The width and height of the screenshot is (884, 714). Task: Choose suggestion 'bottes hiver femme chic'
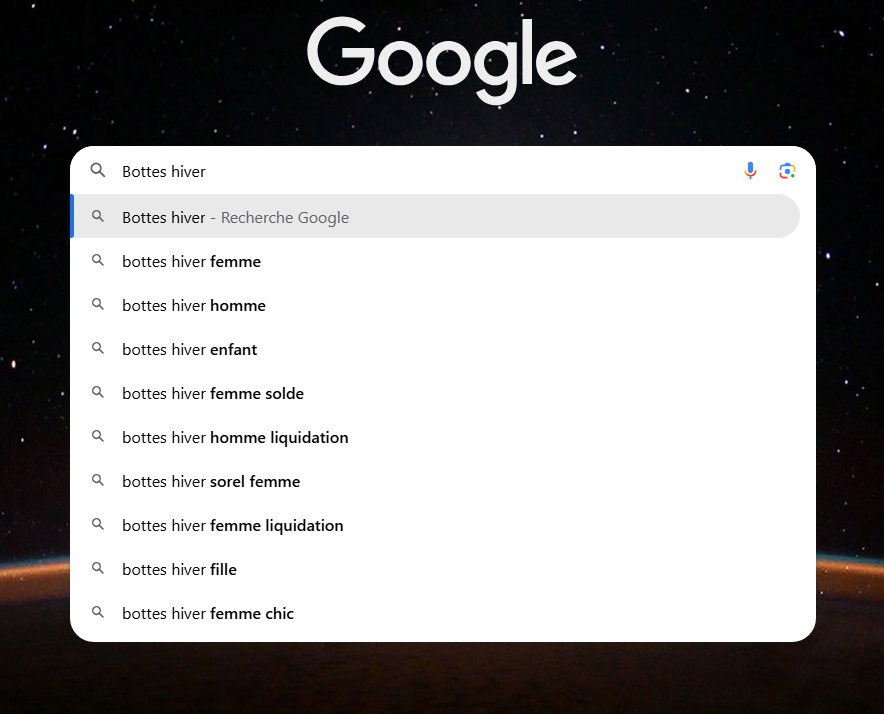click(435, 613)
